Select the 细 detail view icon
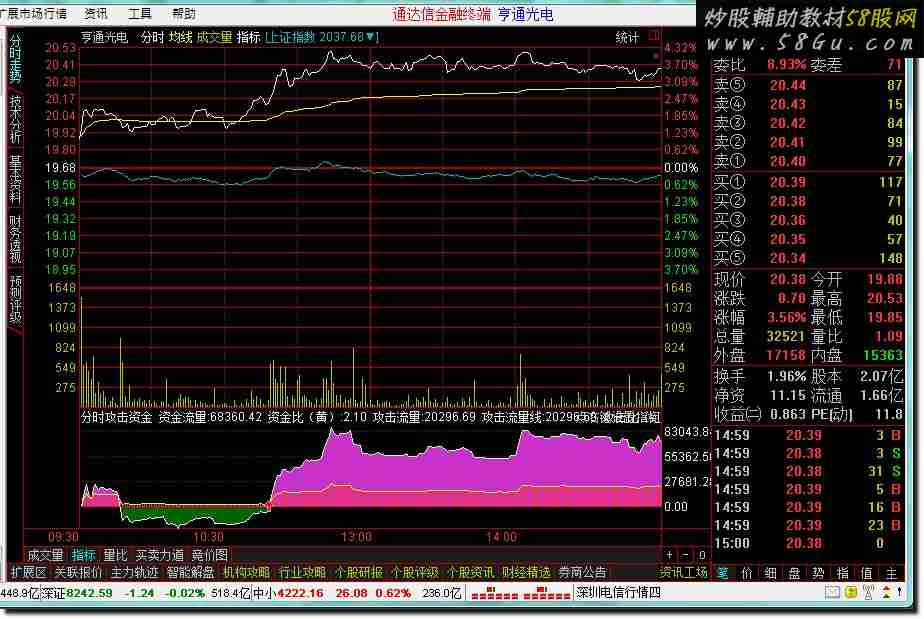This screenshot has width=924, height=619. coord(770,573)
